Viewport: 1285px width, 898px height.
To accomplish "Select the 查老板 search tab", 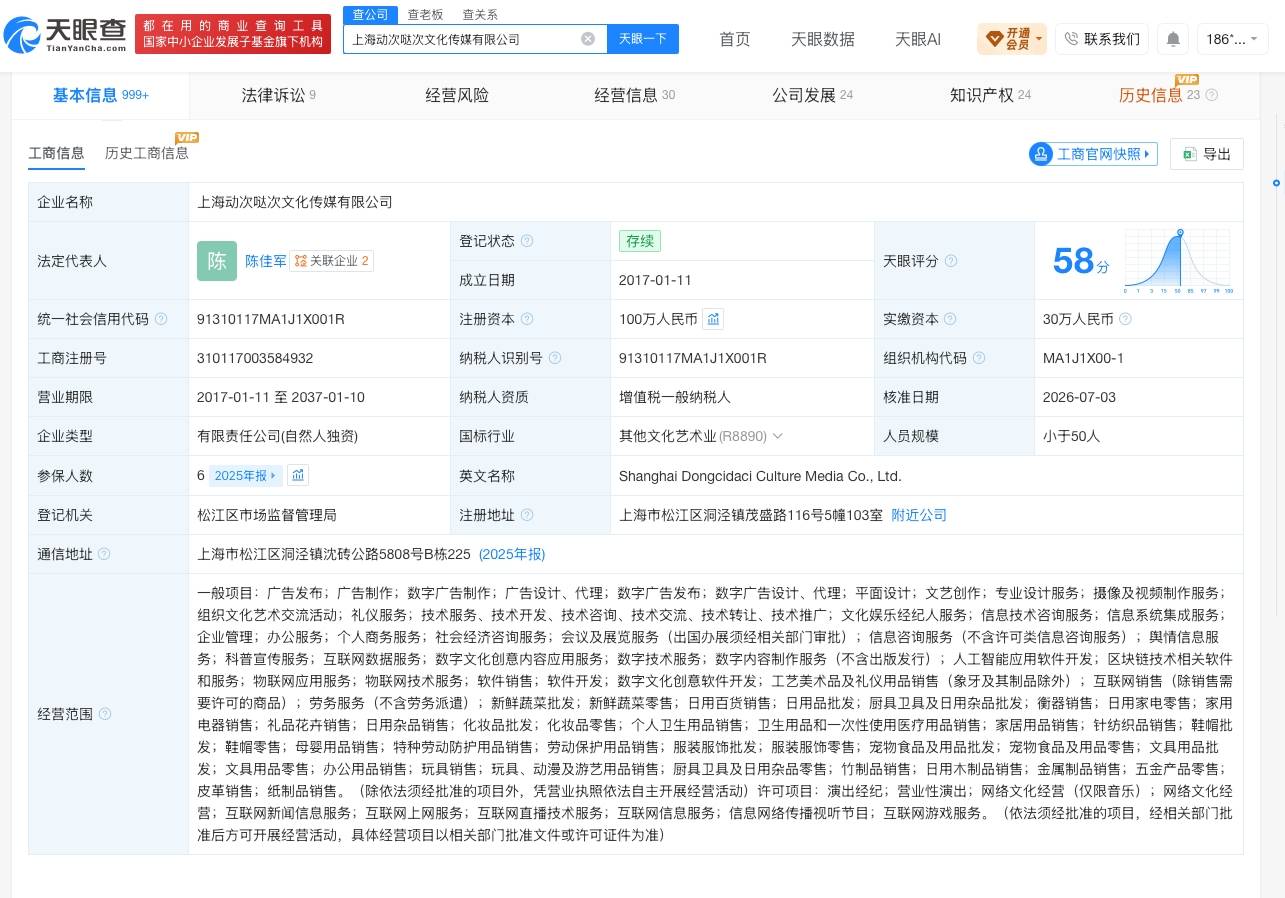I will [x=425, y=14].
